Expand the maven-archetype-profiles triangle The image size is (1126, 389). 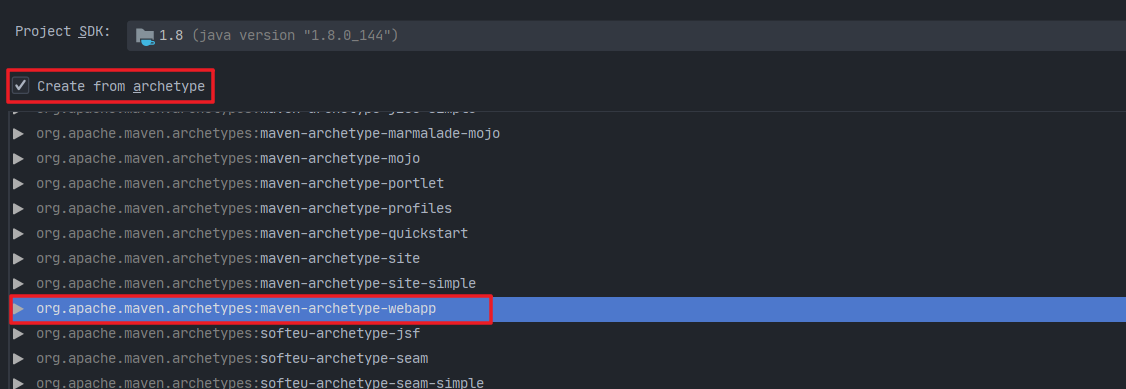[x=19, y=209]
